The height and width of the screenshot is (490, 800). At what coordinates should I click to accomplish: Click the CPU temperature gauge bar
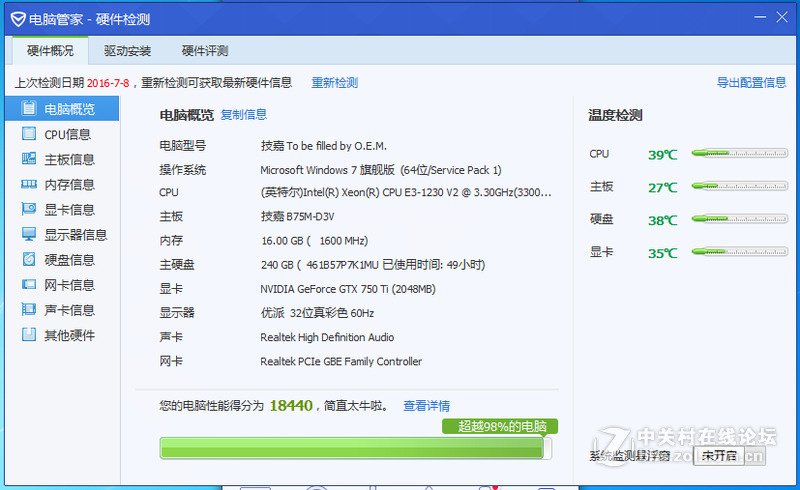740,153
